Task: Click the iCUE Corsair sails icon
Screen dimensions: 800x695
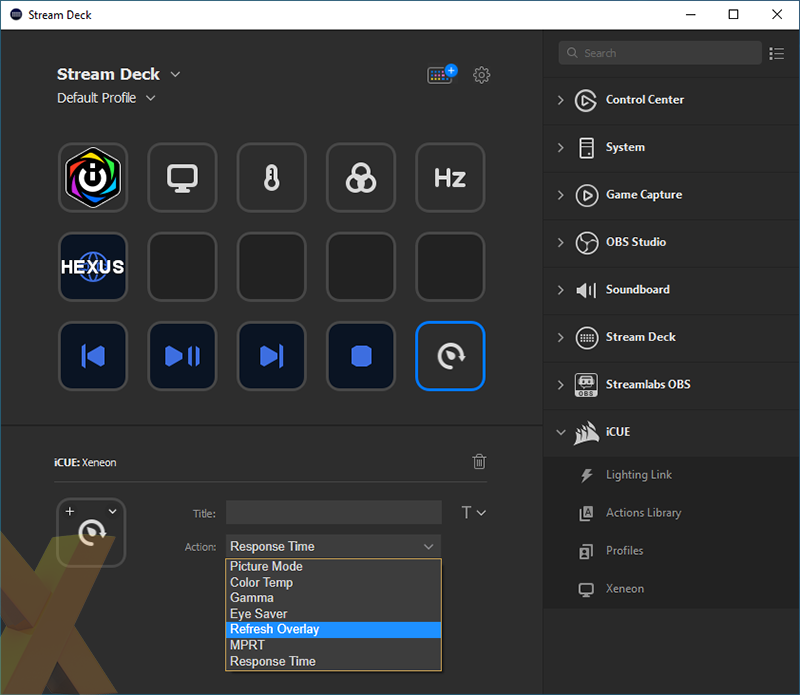Action: point(586,433)
